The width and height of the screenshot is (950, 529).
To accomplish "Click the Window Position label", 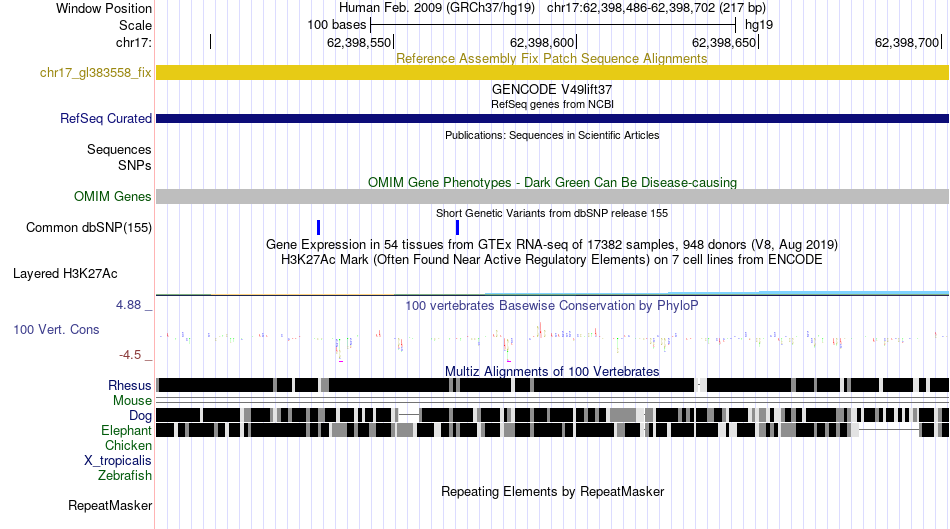I will pos(104,8).
